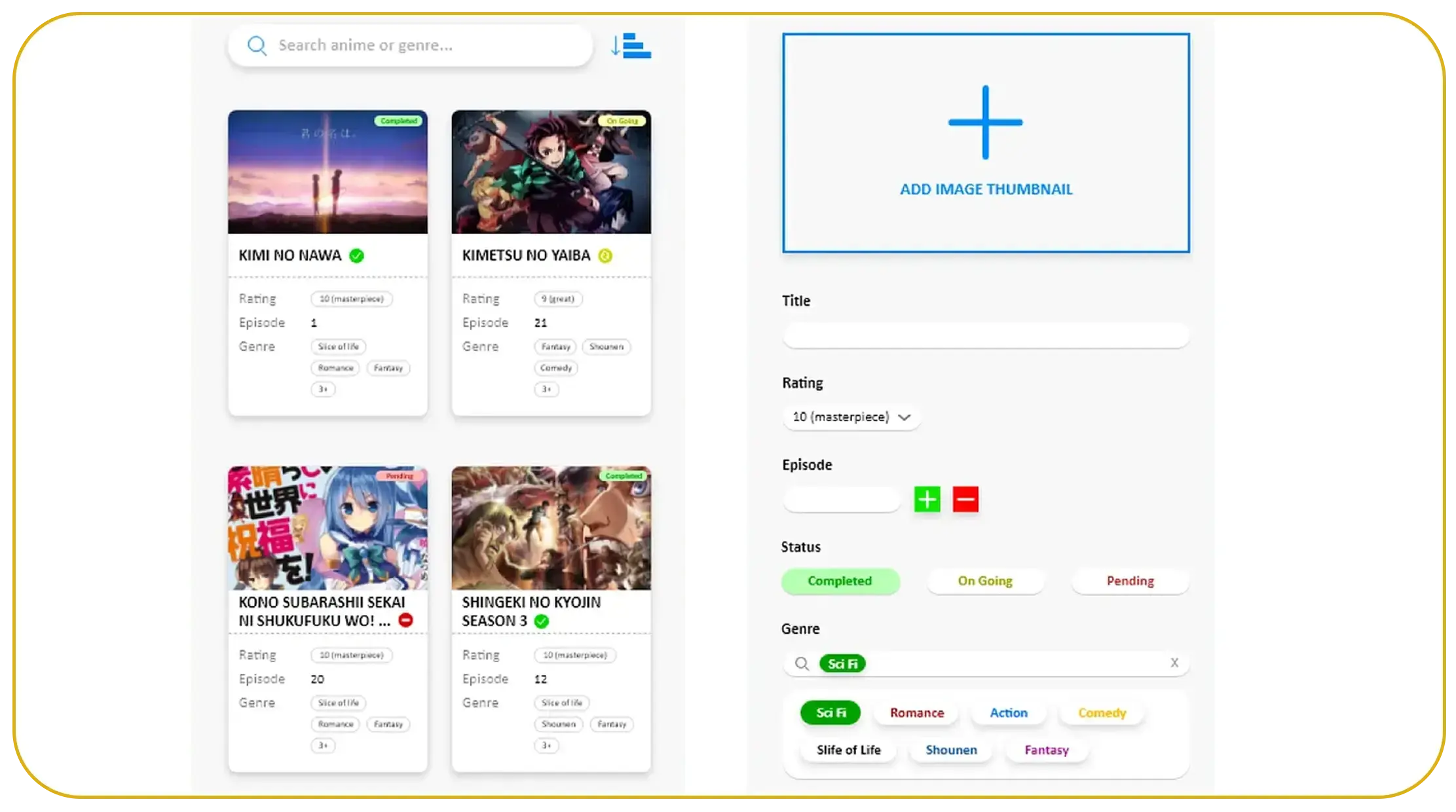1456x812 pixels.
Task: Click Fantasy tag on Shingeki No Kyojin card
Action: tap(612, 725)
